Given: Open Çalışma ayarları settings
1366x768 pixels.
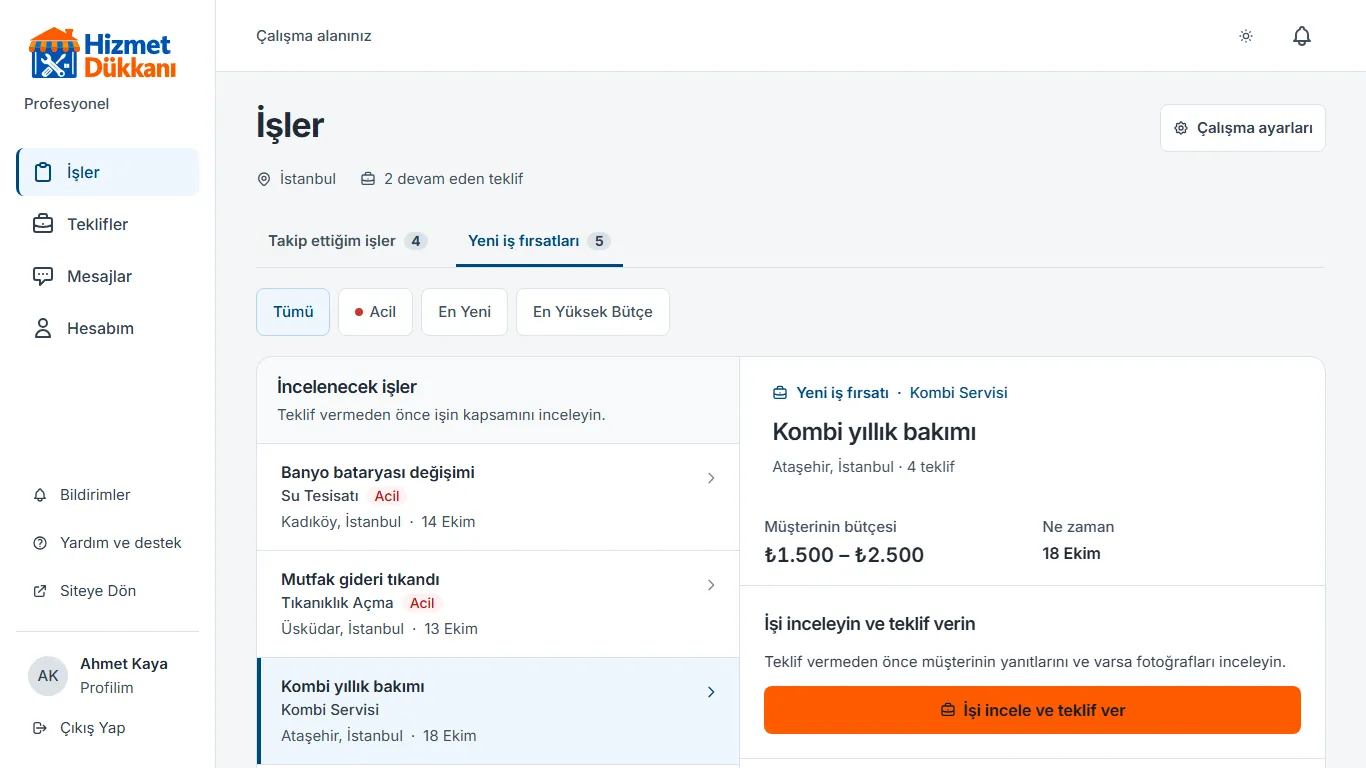Looking at the screenshot, I should (x=1243, y=128).
